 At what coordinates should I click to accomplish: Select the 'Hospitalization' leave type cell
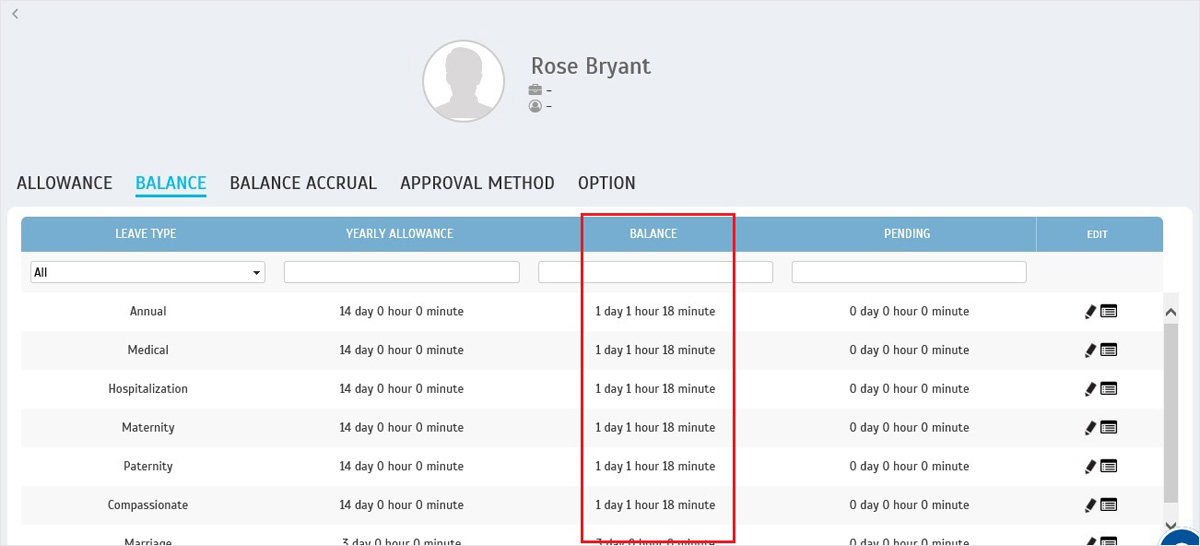[148, 389]
